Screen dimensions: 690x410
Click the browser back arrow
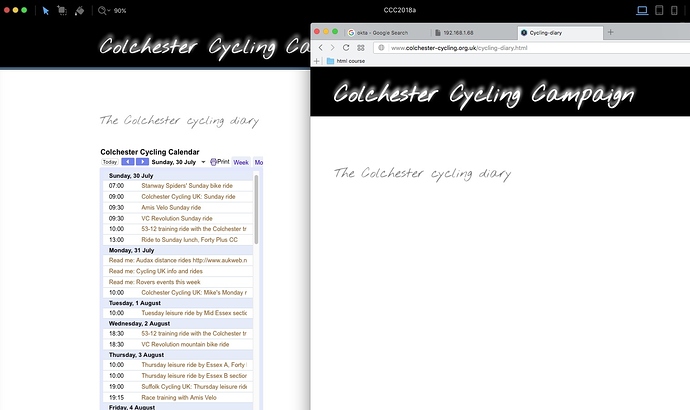click(x=321, y=47)
